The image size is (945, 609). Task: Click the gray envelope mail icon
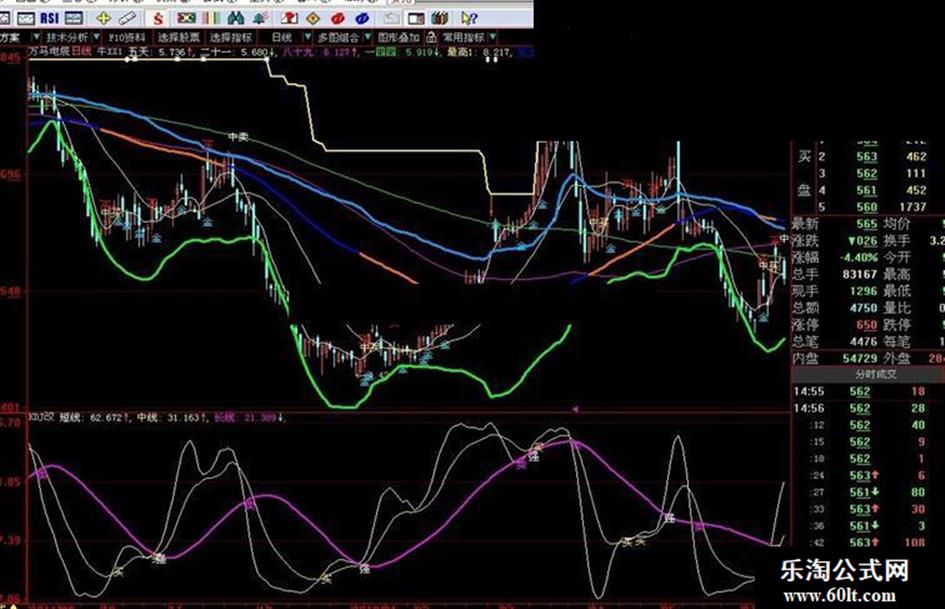[x=392, y=18]
